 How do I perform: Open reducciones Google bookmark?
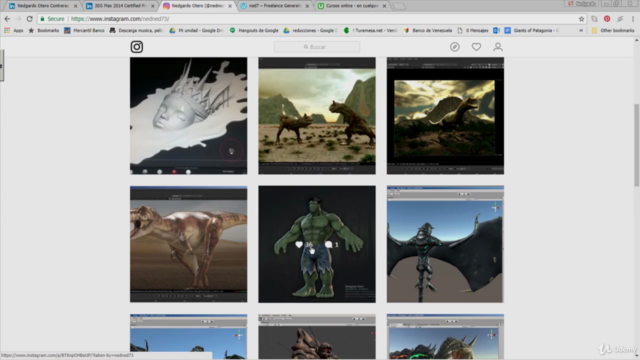point(311,31)
